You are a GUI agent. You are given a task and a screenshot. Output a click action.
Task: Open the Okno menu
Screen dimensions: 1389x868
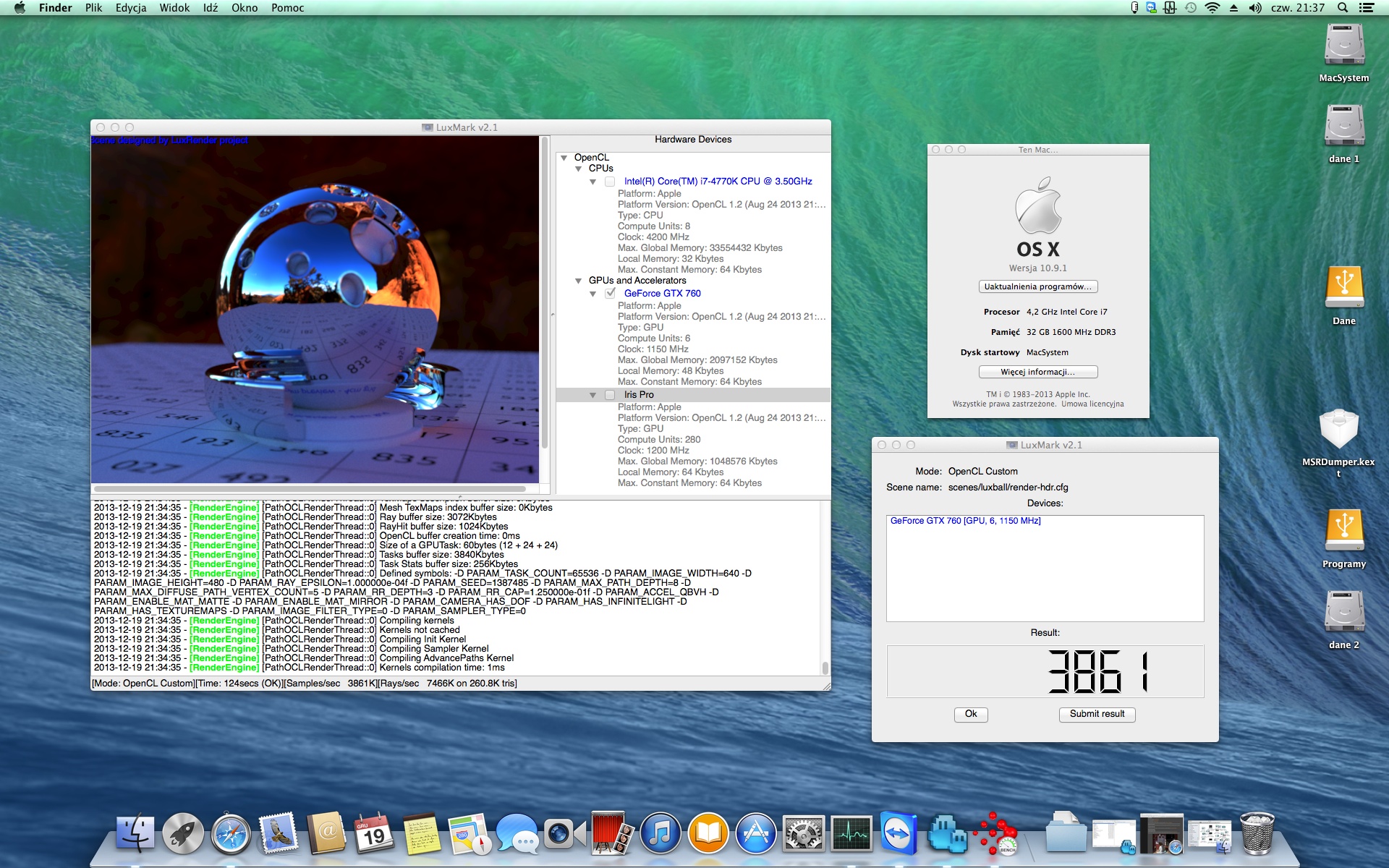tap(245, 8)
